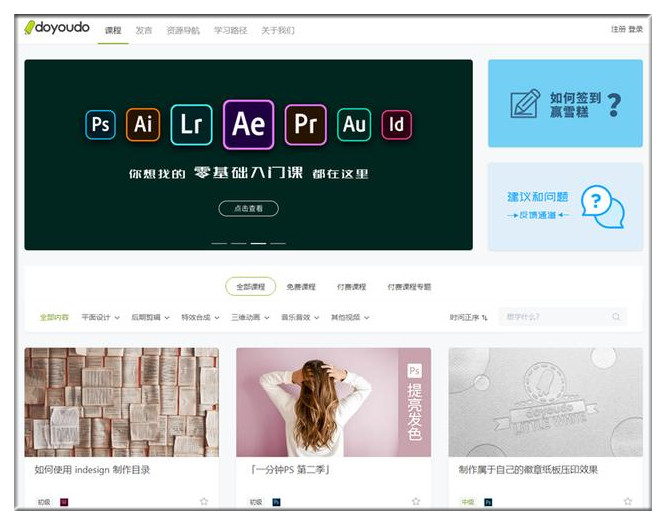Image resolution: width=666 pixels, height=525 pixels.
Task: Click 初级 level tag on indesign course
Action: tap(44, 502)
